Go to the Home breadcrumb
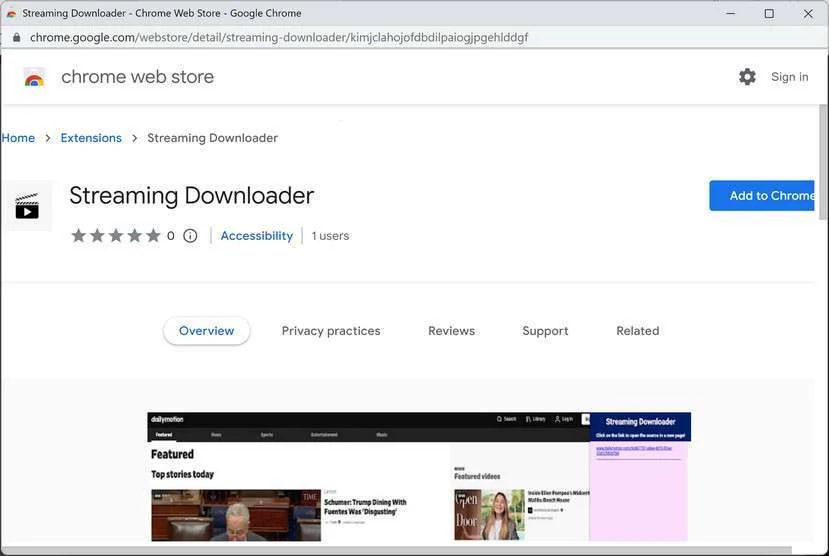The image size is (829, 556). coord(18,138)
